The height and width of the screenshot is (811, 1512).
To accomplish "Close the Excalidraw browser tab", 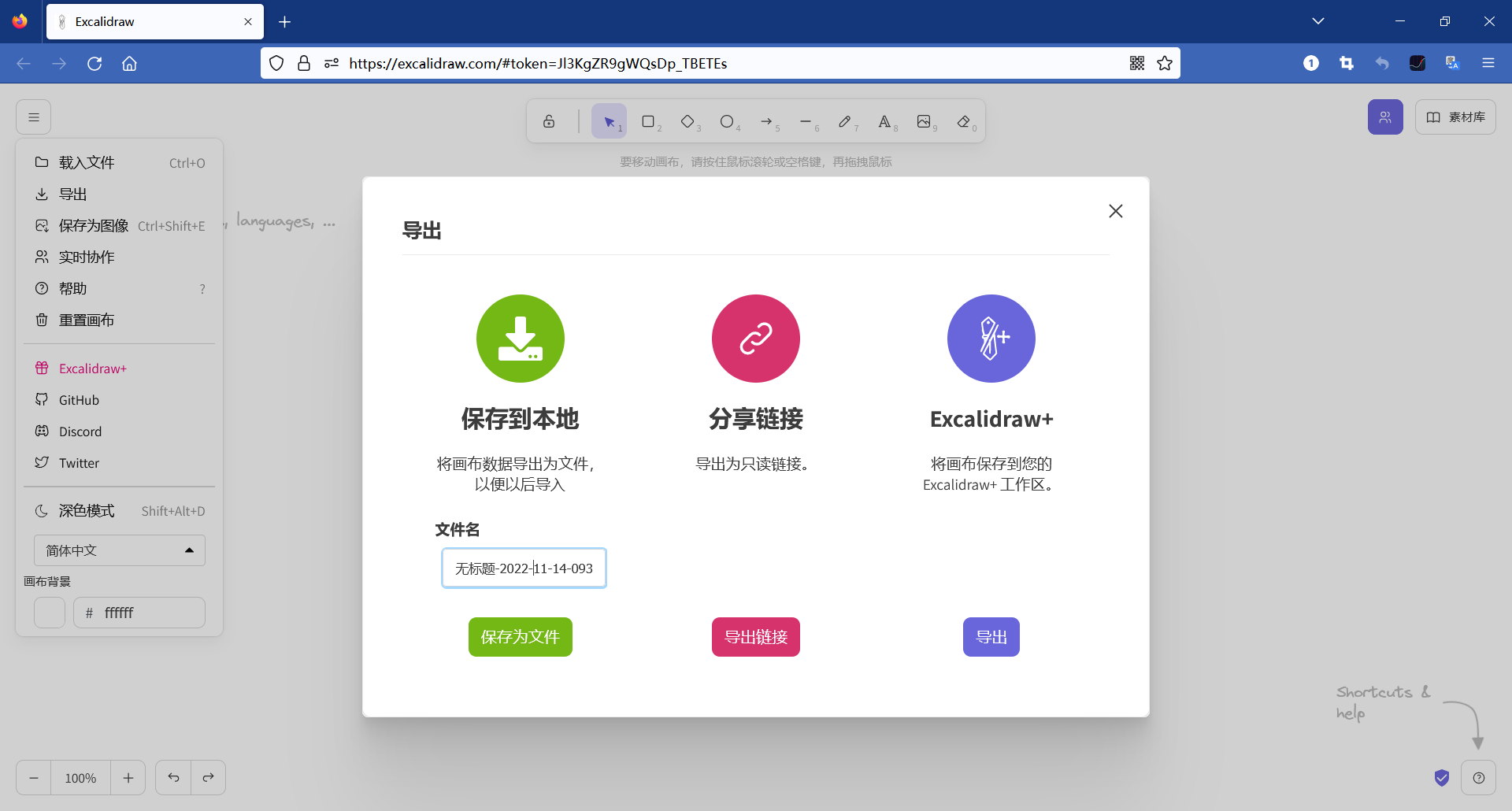I will pos(248,22).
